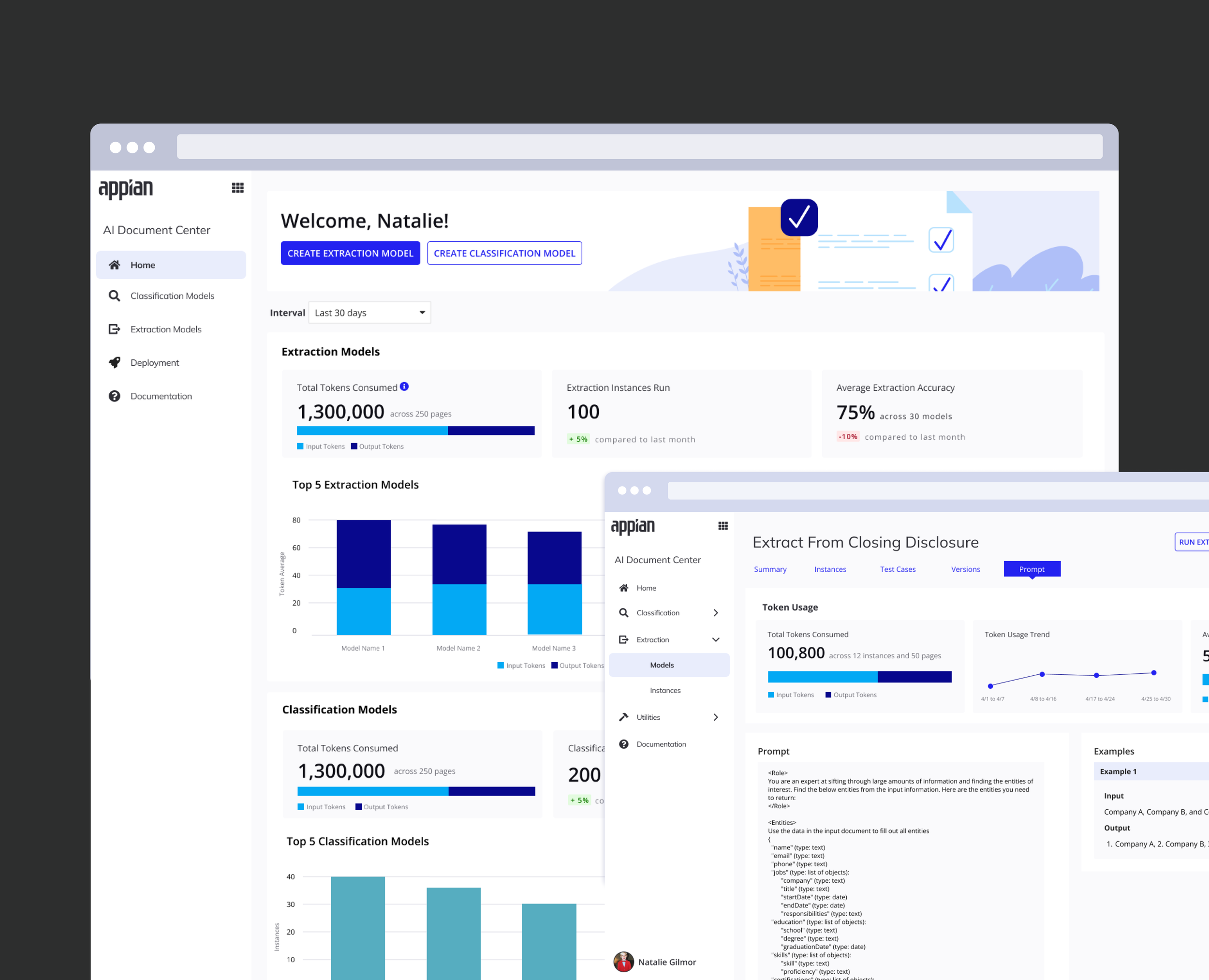The height and width of the screenshot is (980, 1209).
Task: Click the Deployment rocket icon
Action: (x=115, y=362)
